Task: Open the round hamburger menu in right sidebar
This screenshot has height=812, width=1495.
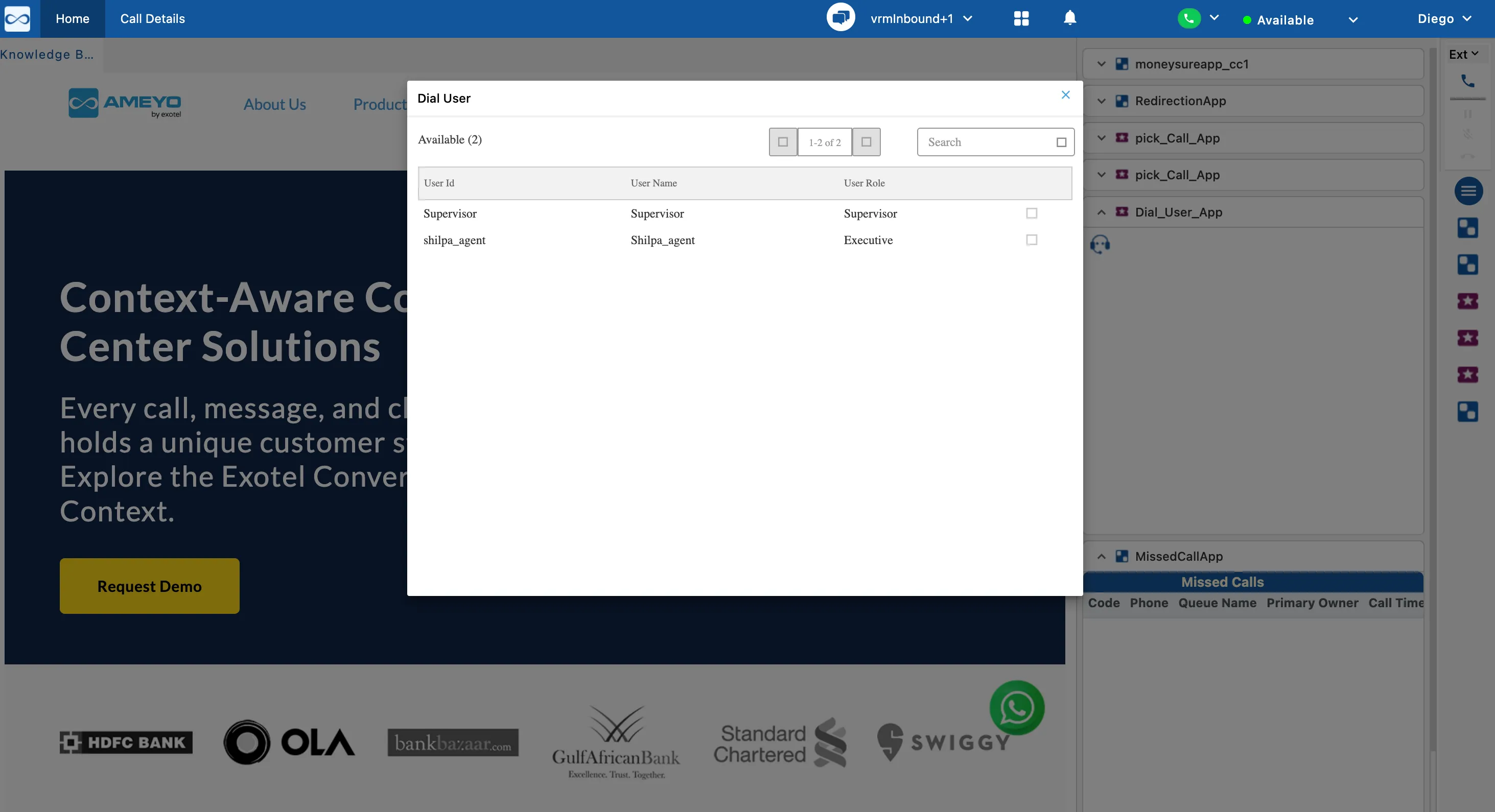Action: coord(1468,191)
